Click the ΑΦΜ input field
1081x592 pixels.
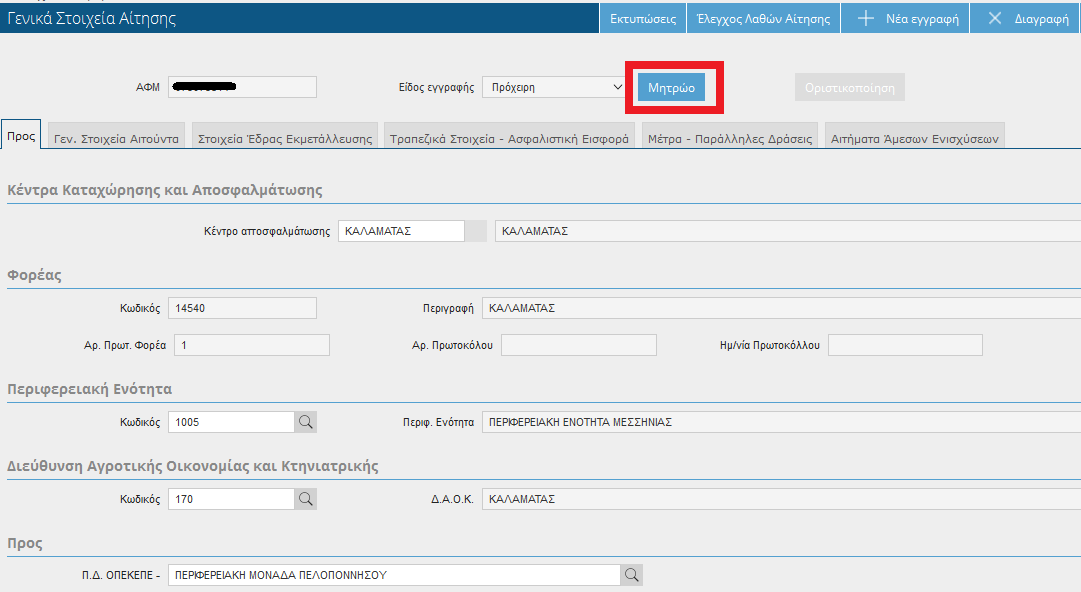[242, 87]
